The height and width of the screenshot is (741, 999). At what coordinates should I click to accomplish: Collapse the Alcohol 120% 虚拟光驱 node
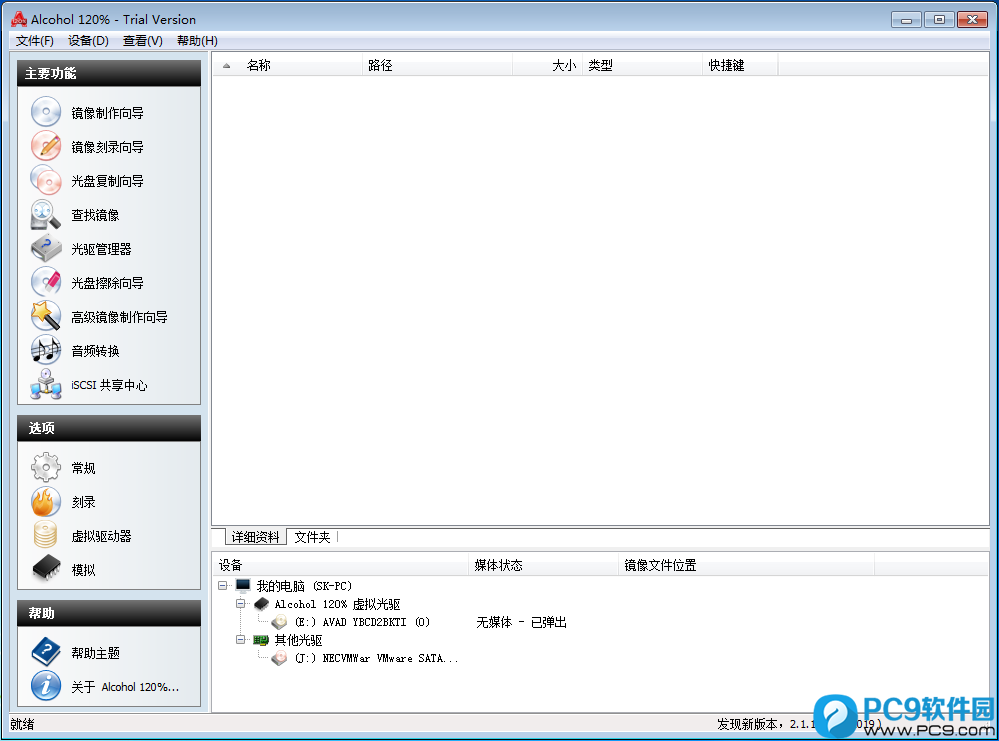(x=240, y=603)
